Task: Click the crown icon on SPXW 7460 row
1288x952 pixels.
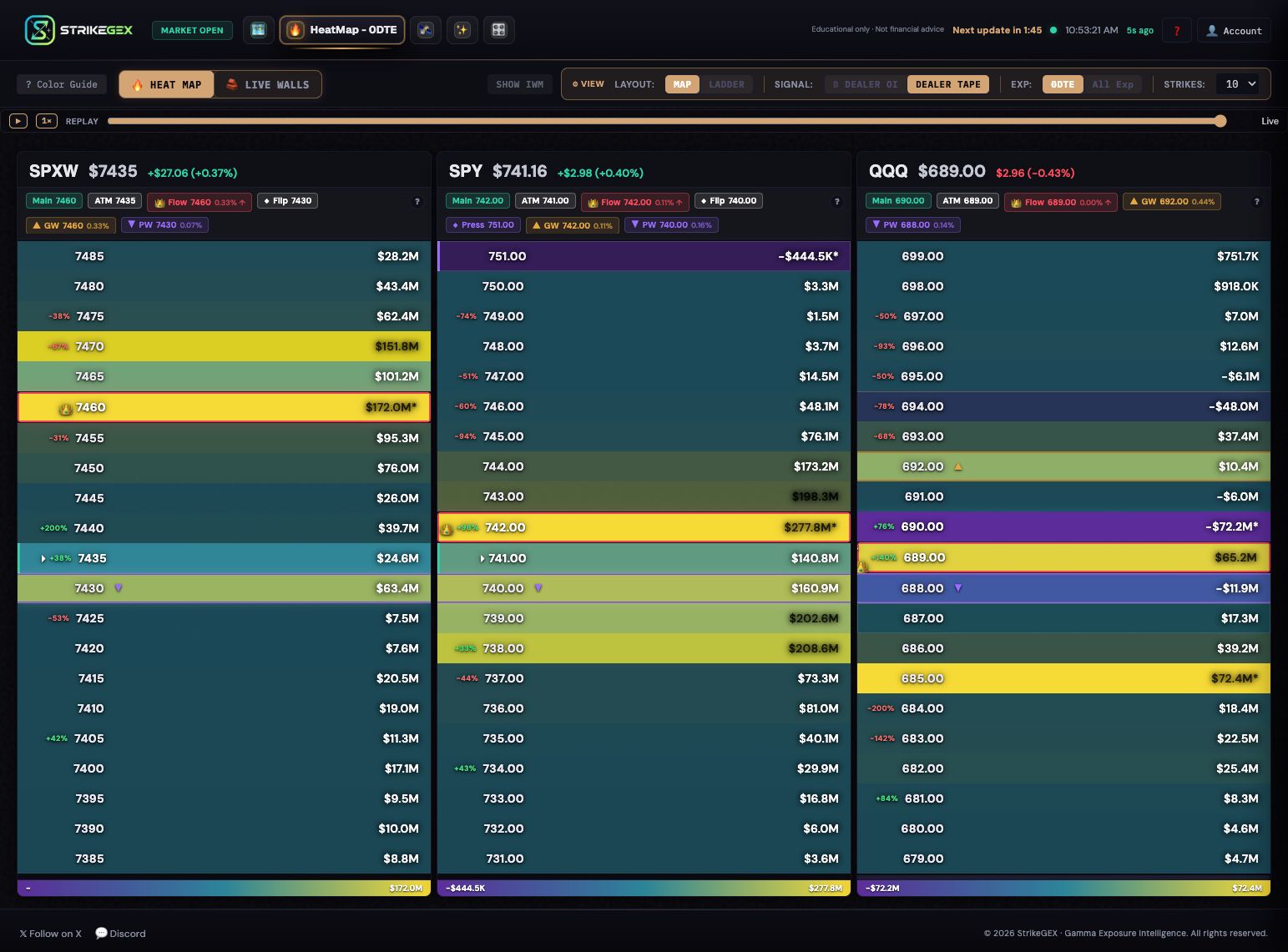Action: [65, 409]
